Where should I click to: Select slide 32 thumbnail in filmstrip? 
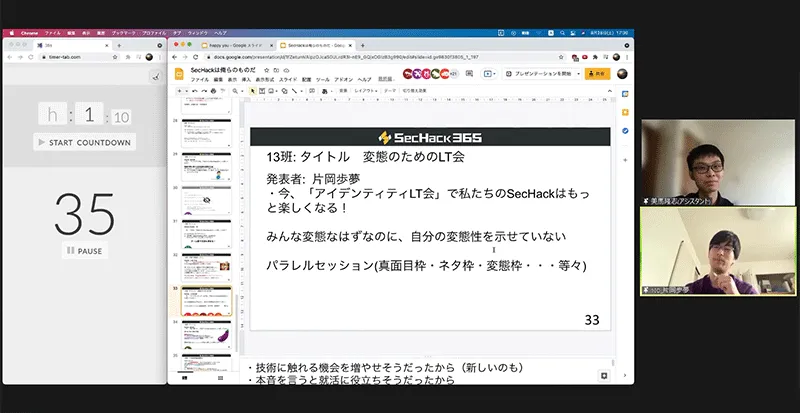tap(206, 268)
